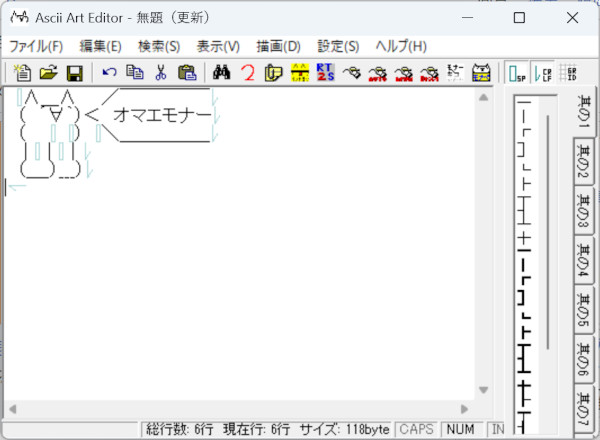Create a new document with the toolbar icon
The image size is (600, 440).
22,72
